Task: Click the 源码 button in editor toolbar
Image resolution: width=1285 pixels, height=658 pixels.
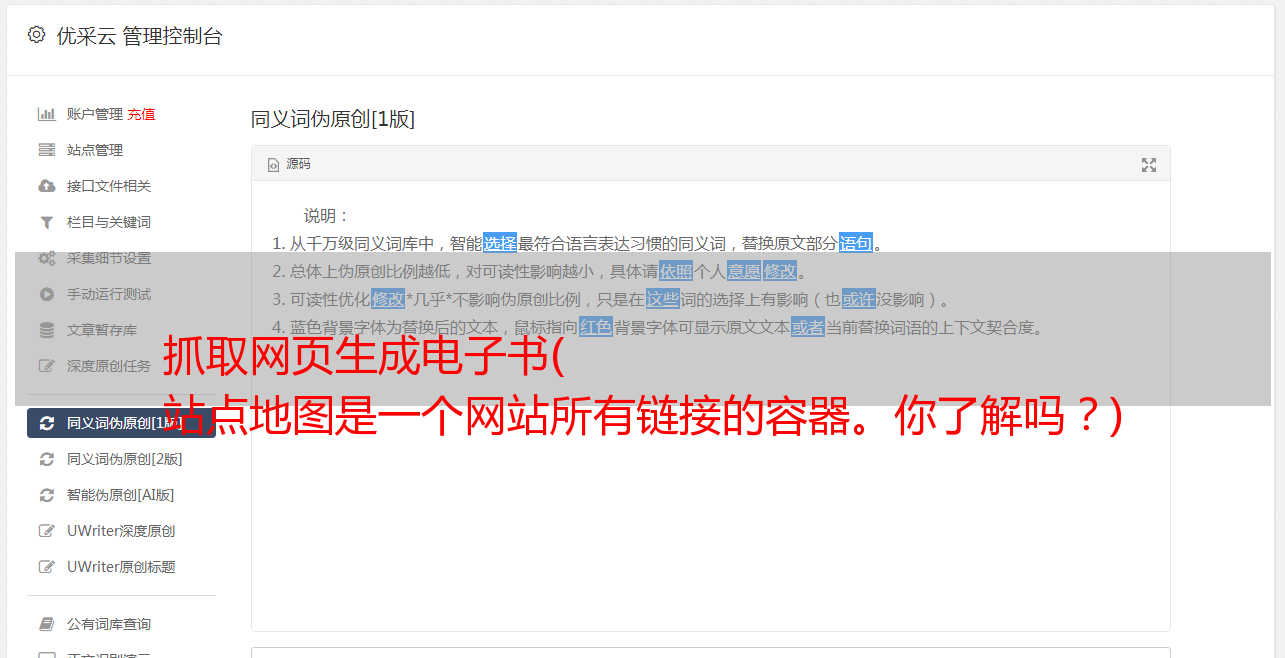Action: point(289,164)
